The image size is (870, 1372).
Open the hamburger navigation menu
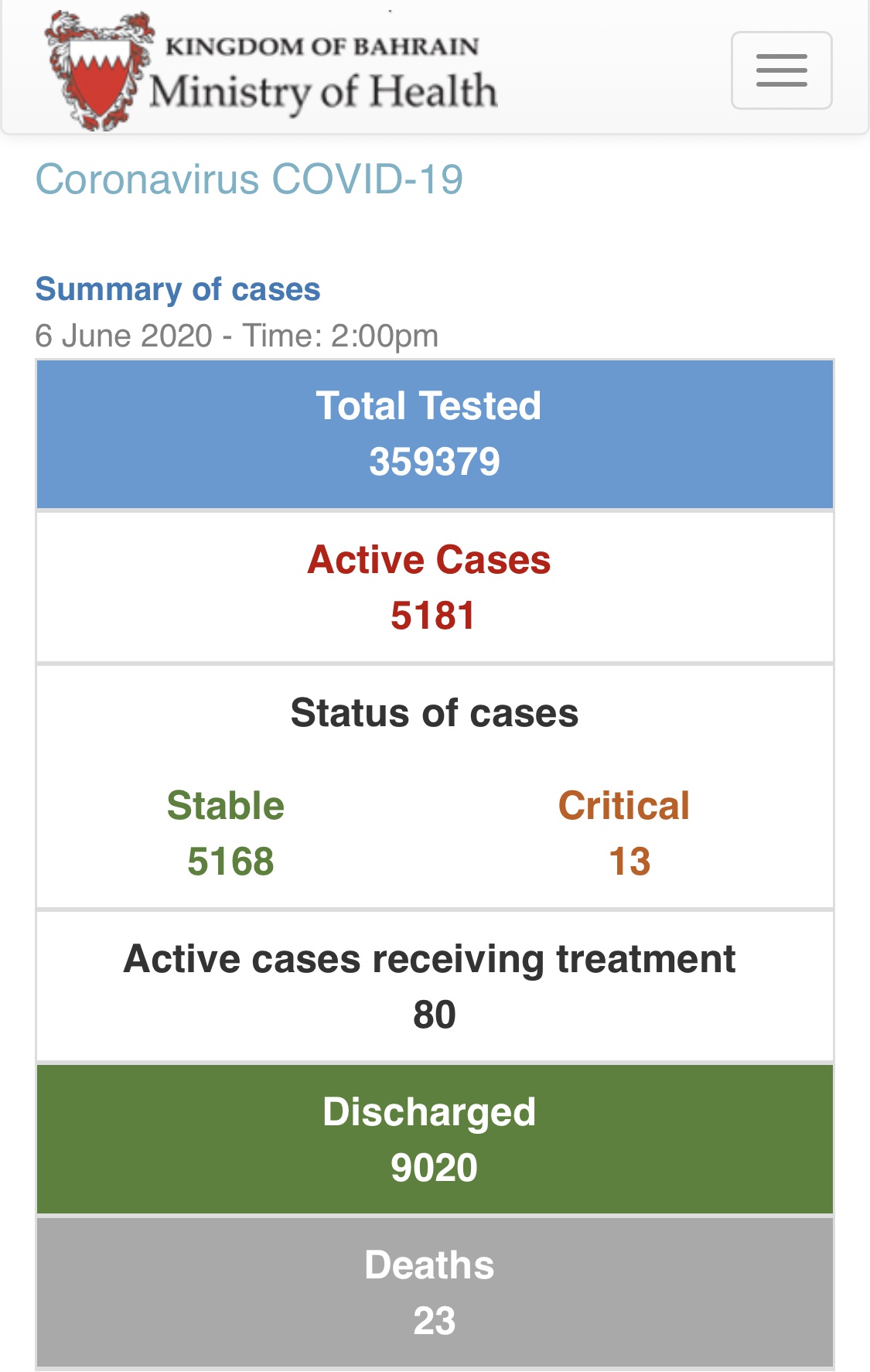point(781,70)
